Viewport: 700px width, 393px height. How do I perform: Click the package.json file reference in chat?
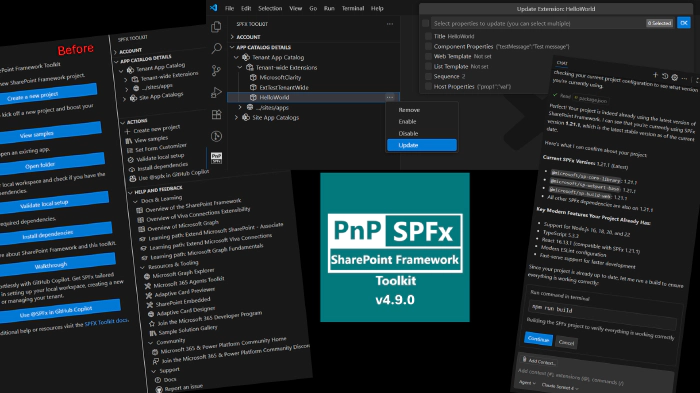(x=590, y=99)
